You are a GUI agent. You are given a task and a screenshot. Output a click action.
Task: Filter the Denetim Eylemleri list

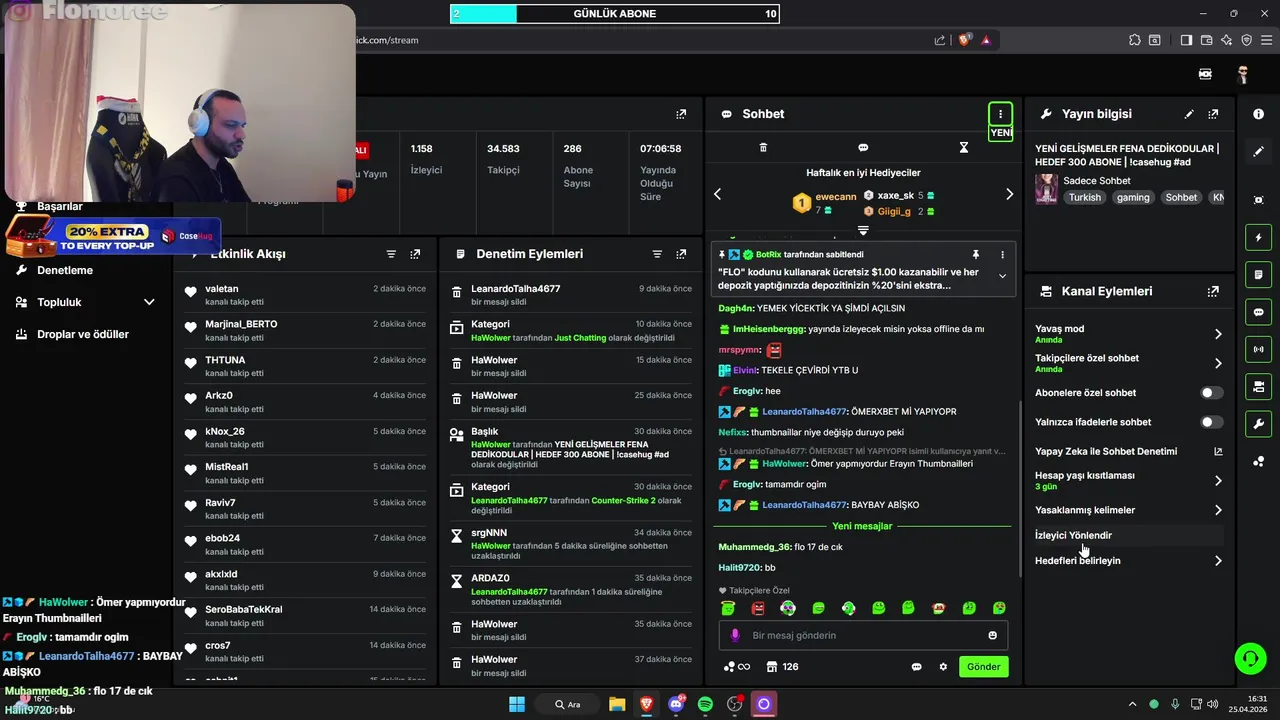657,254
